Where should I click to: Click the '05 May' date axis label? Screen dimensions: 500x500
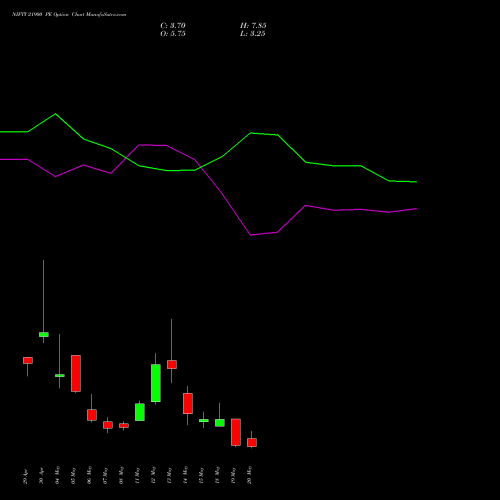[74, 475]
